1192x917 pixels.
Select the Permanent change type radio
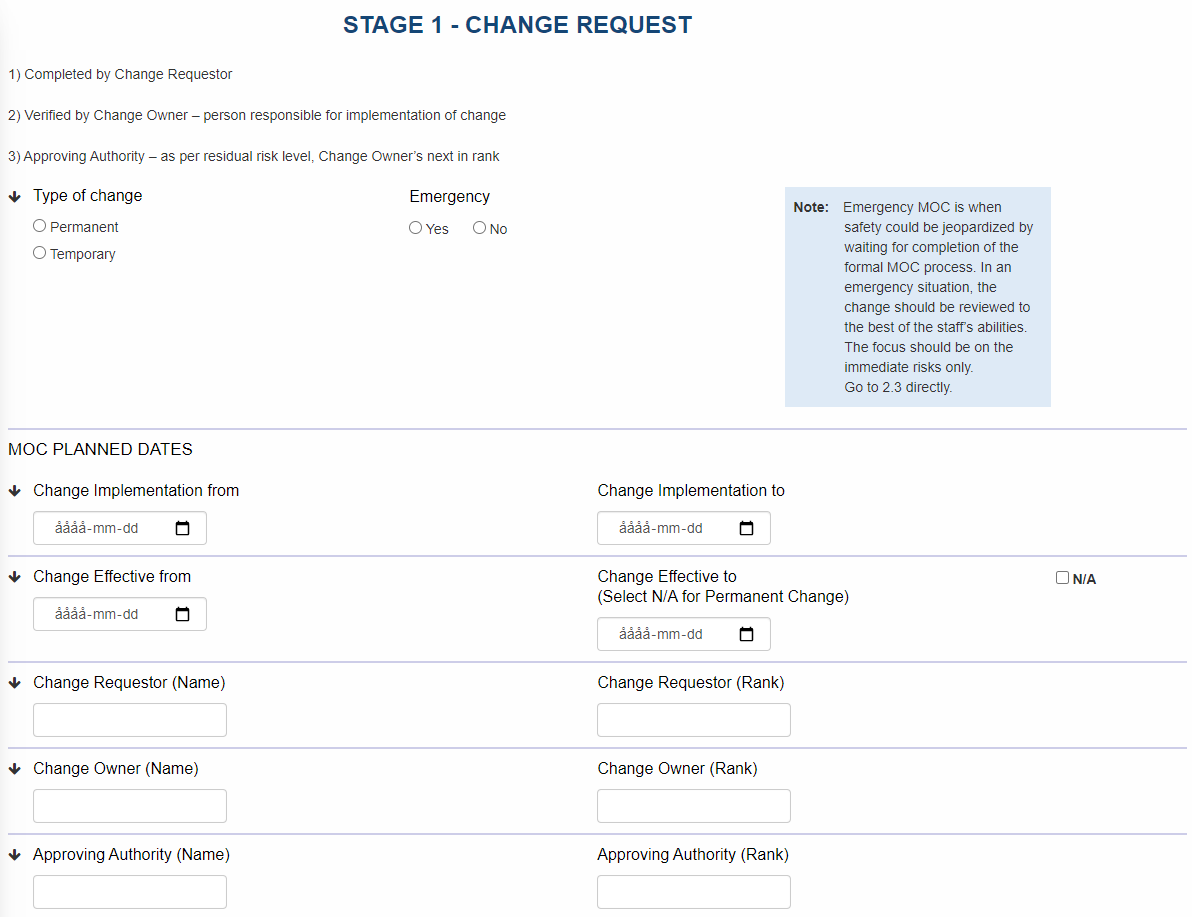coord(40,226)
